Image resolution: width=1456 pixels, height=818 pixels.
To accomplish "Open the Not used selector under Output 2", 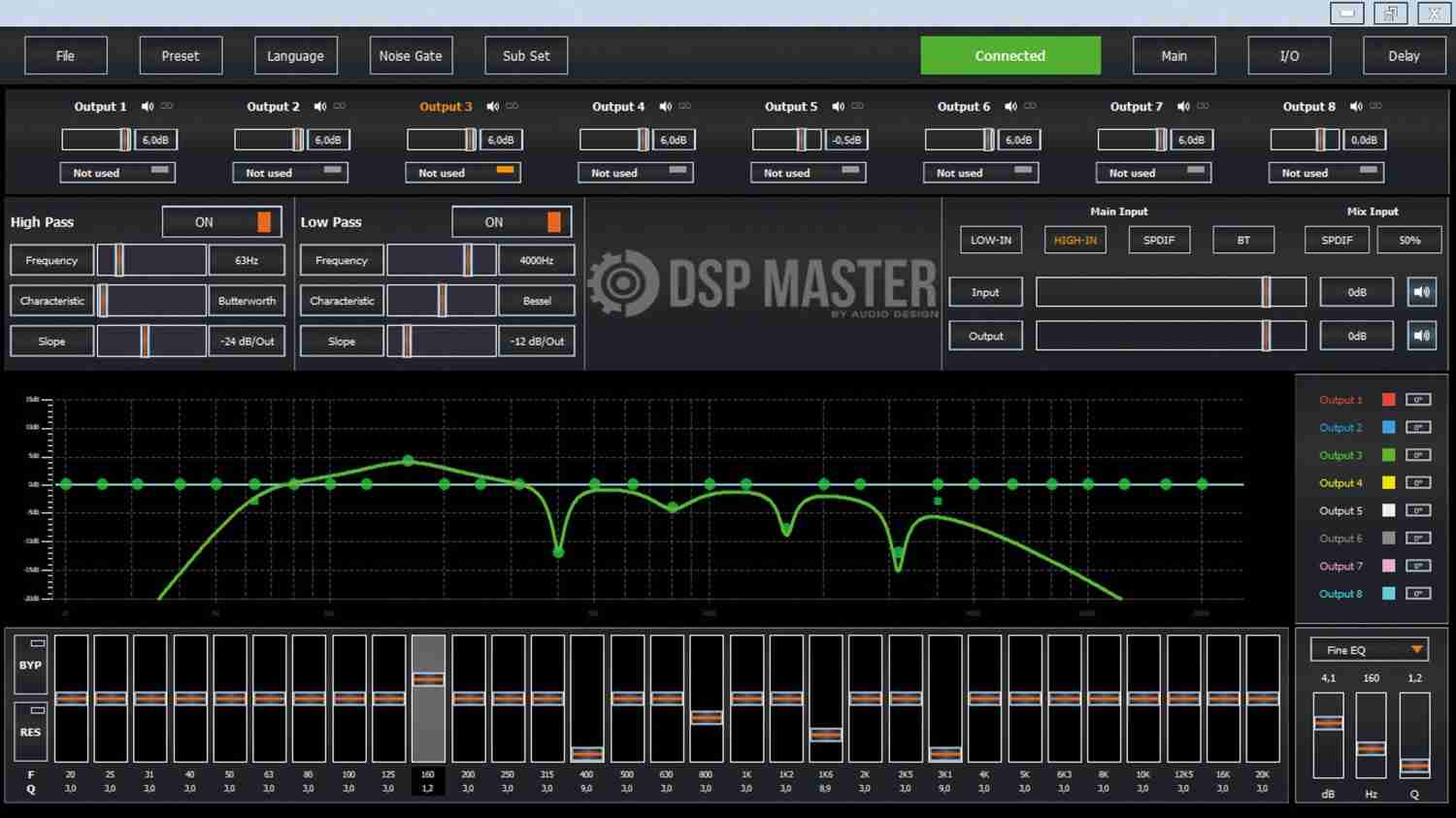I will [290, 173].
